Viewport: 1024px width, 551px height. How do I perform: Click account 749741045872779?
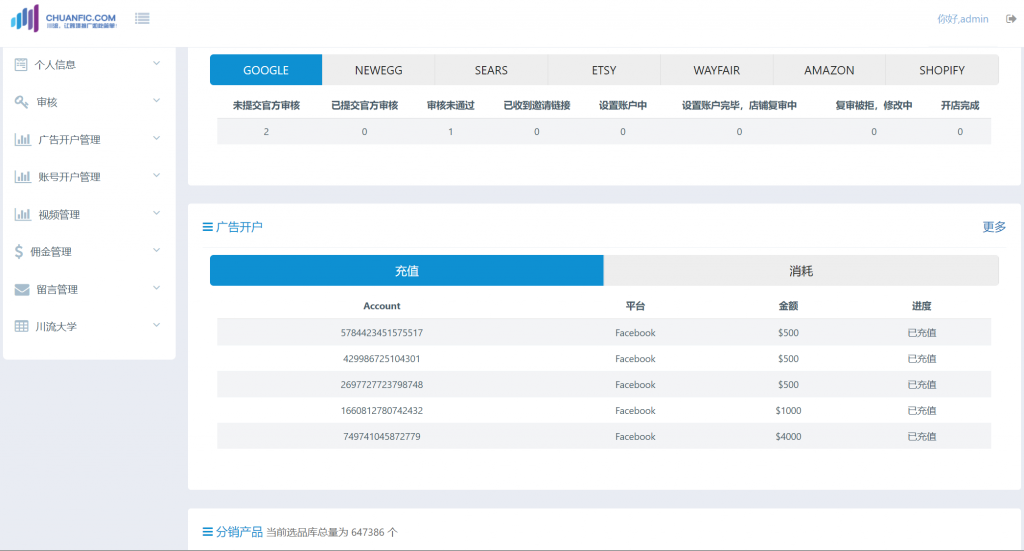coord(381,437)
